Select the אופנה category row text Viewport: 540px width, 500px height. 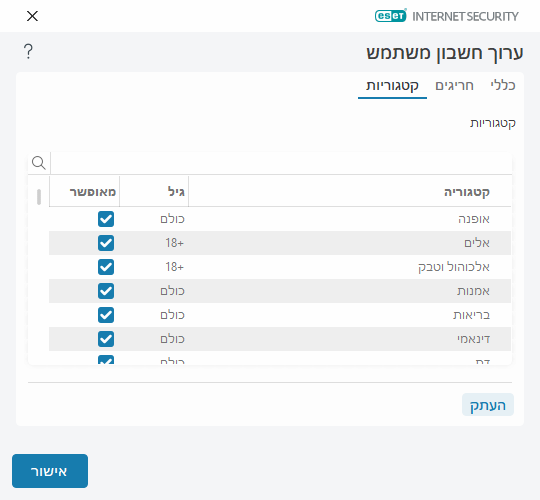[474, 219]
